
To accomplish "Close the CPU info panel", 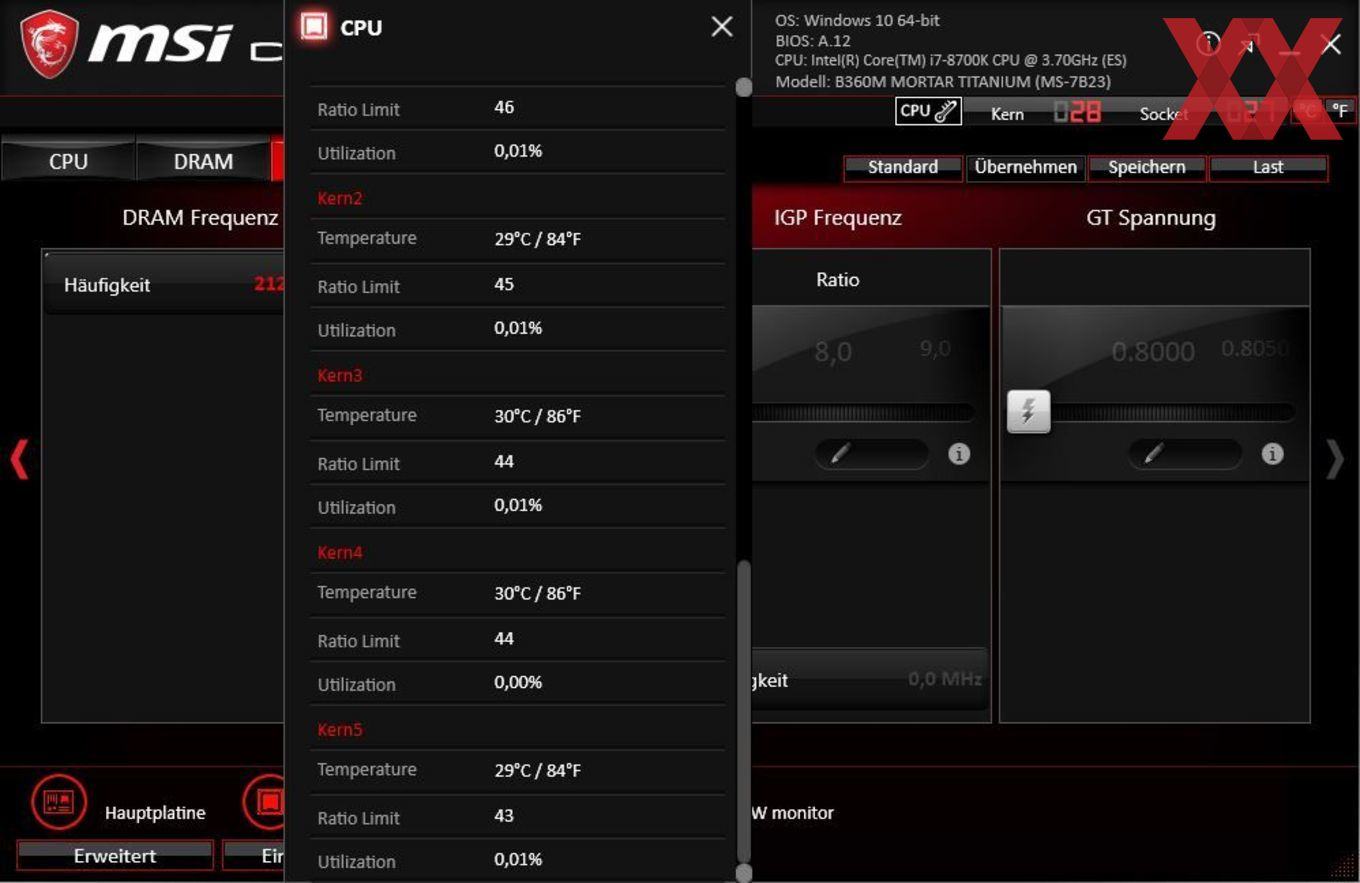I will pyautogui.click(x=722, y=27).
